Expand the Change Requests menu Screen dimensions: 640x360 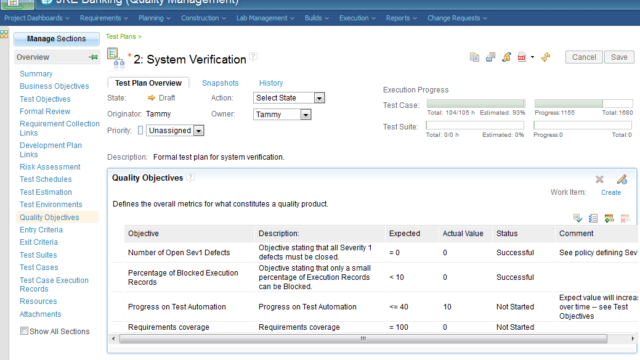457,18
